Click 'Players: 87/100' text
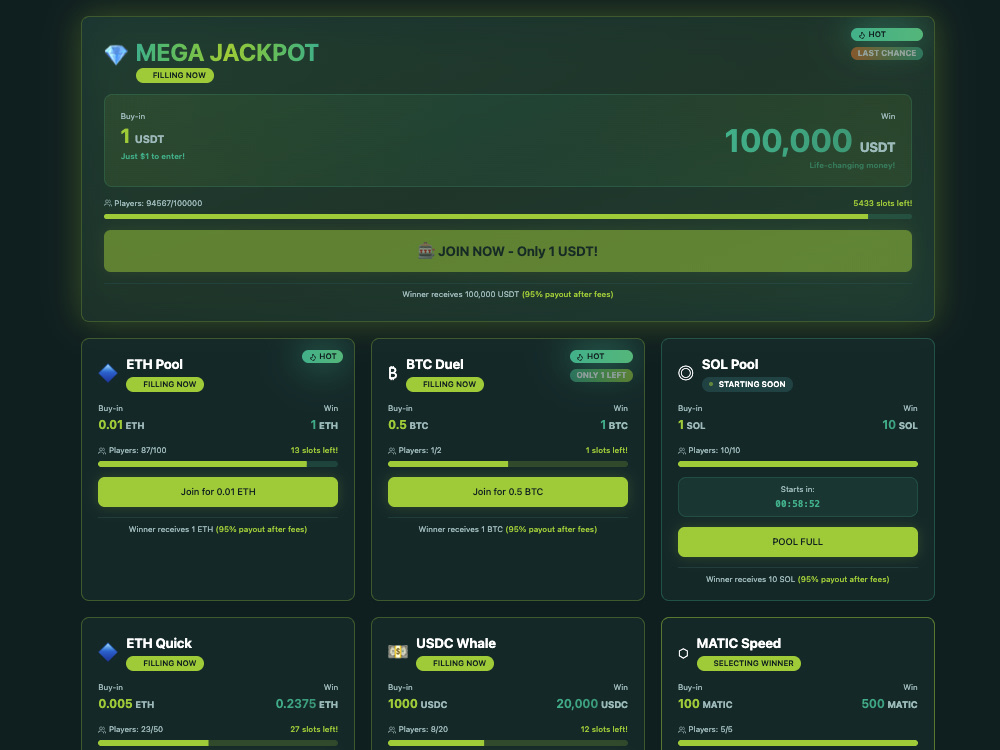Viewport: 1000px width, 750px height. (x=138, y=450)
